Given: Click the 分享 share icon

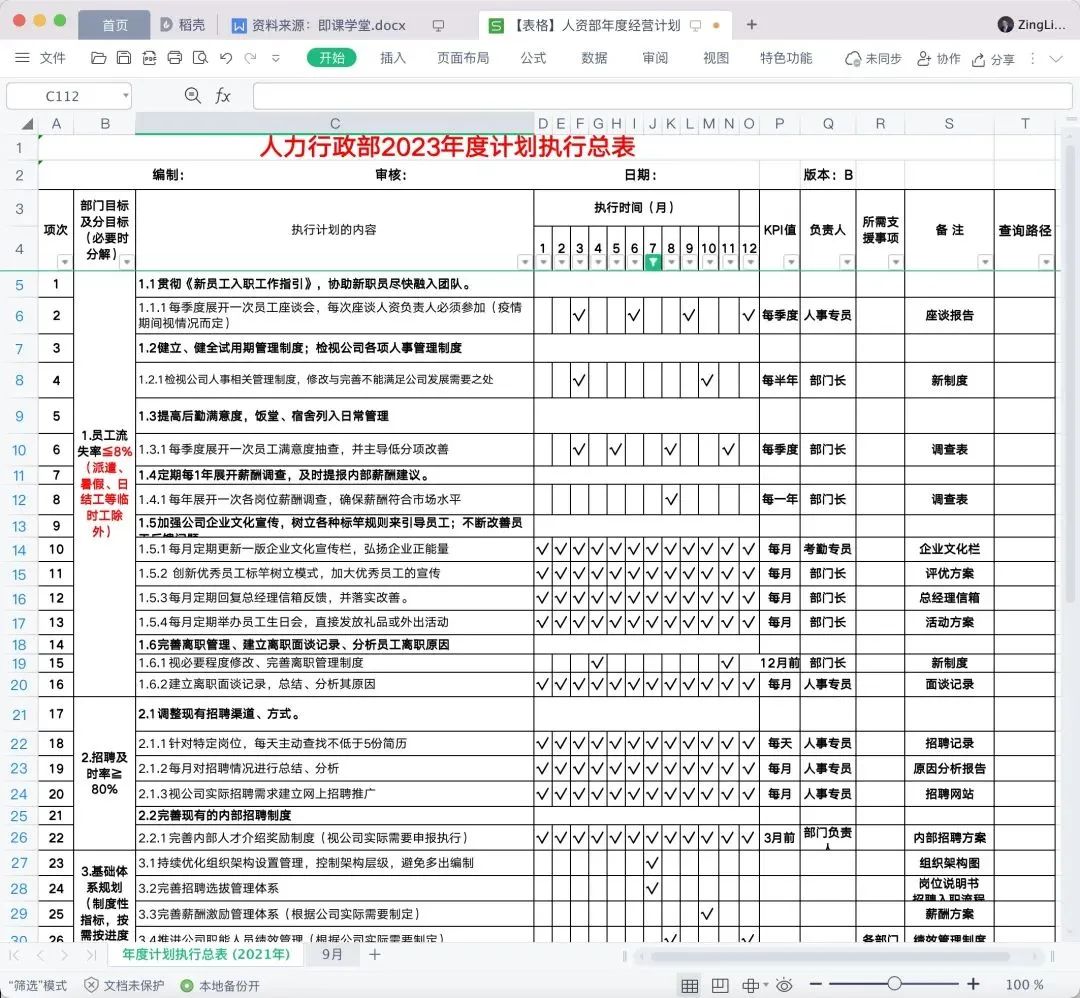Looking at the screenshot, I should click(978, 60).
